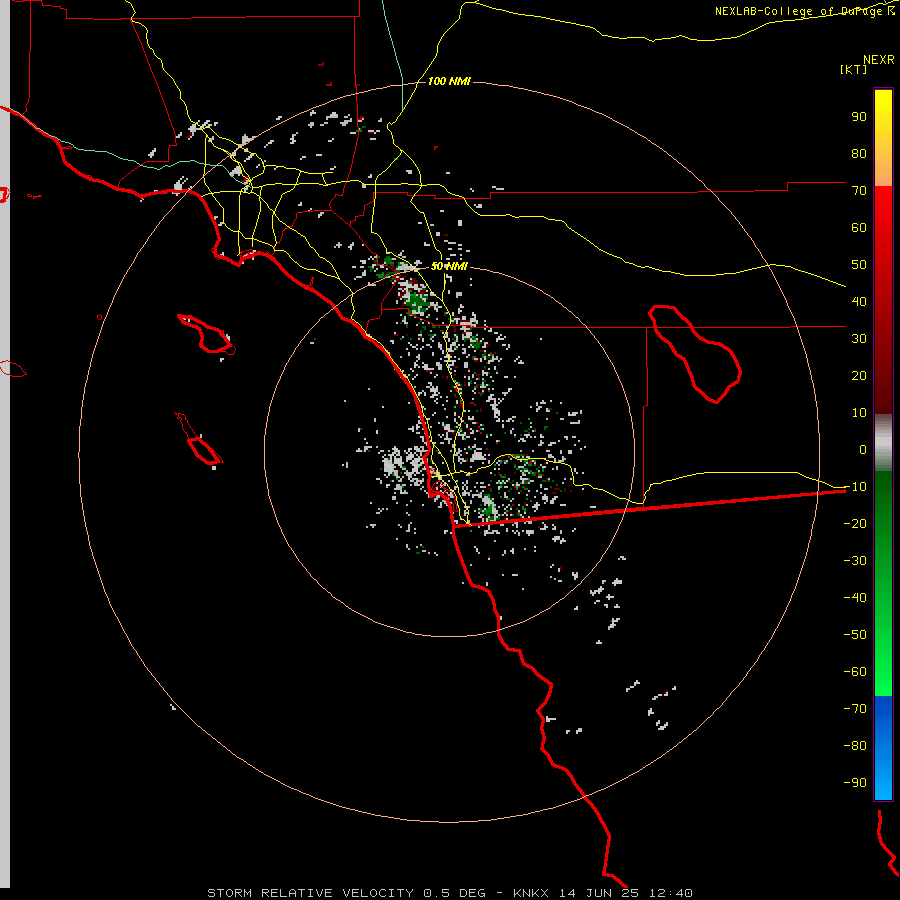This screenshot has height=900, width=900.
Task: Click the -40 value on the velocity scale
Action: click(855, 598)
